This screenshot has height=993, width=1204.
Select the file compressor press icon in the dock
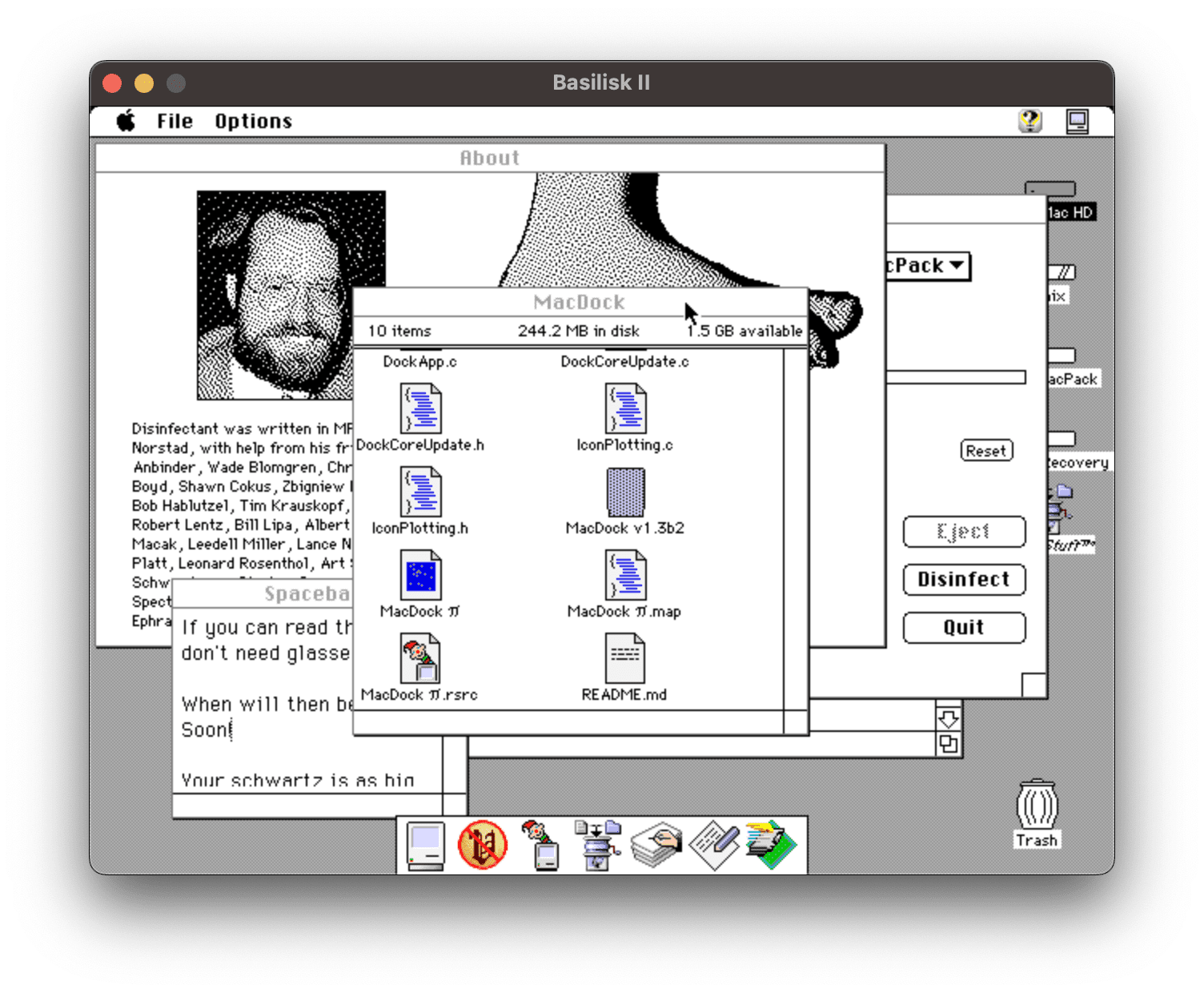(x=598, y=845)
